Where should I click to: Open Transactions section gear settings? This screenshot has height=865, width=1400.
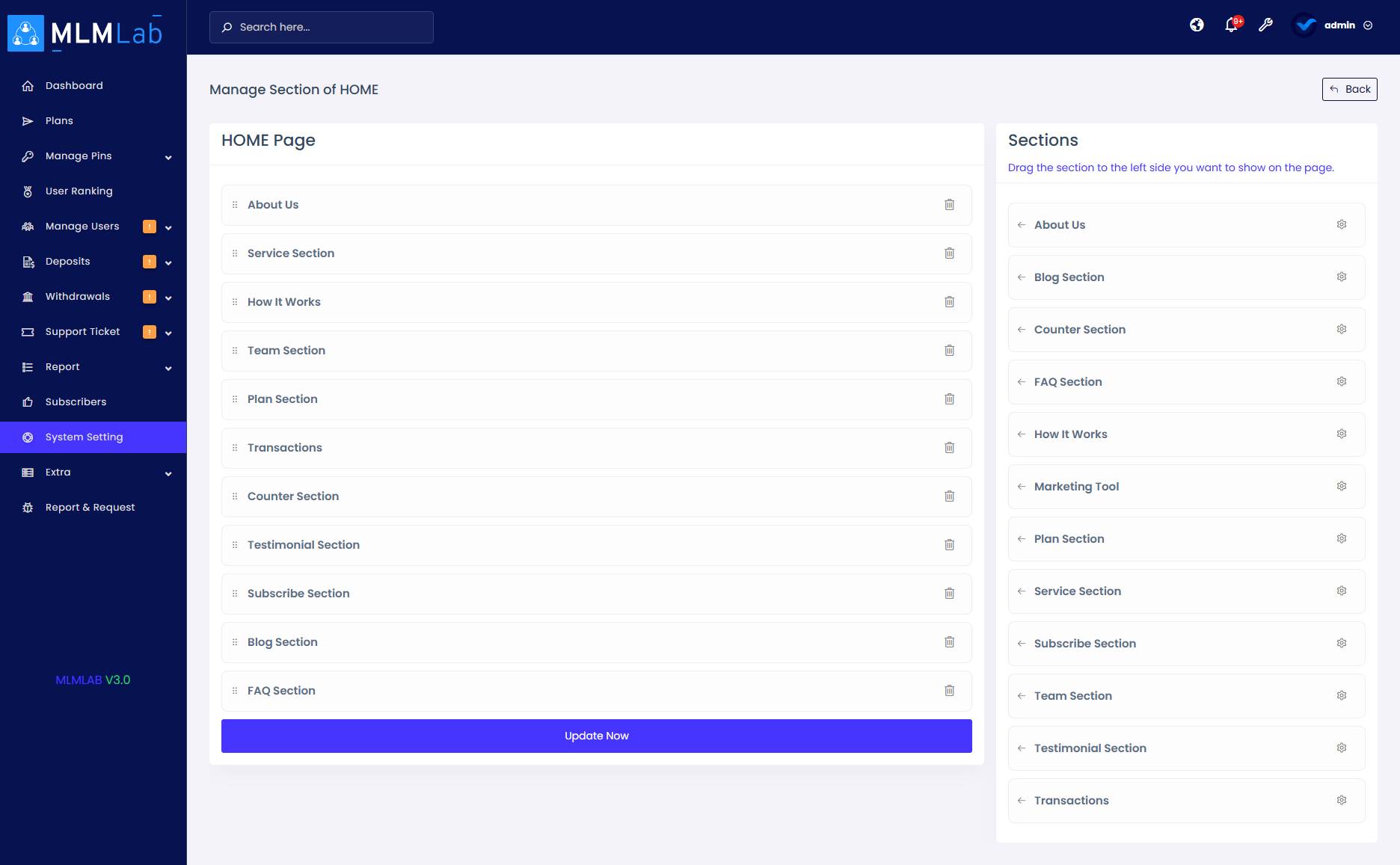click(1342, 800)
